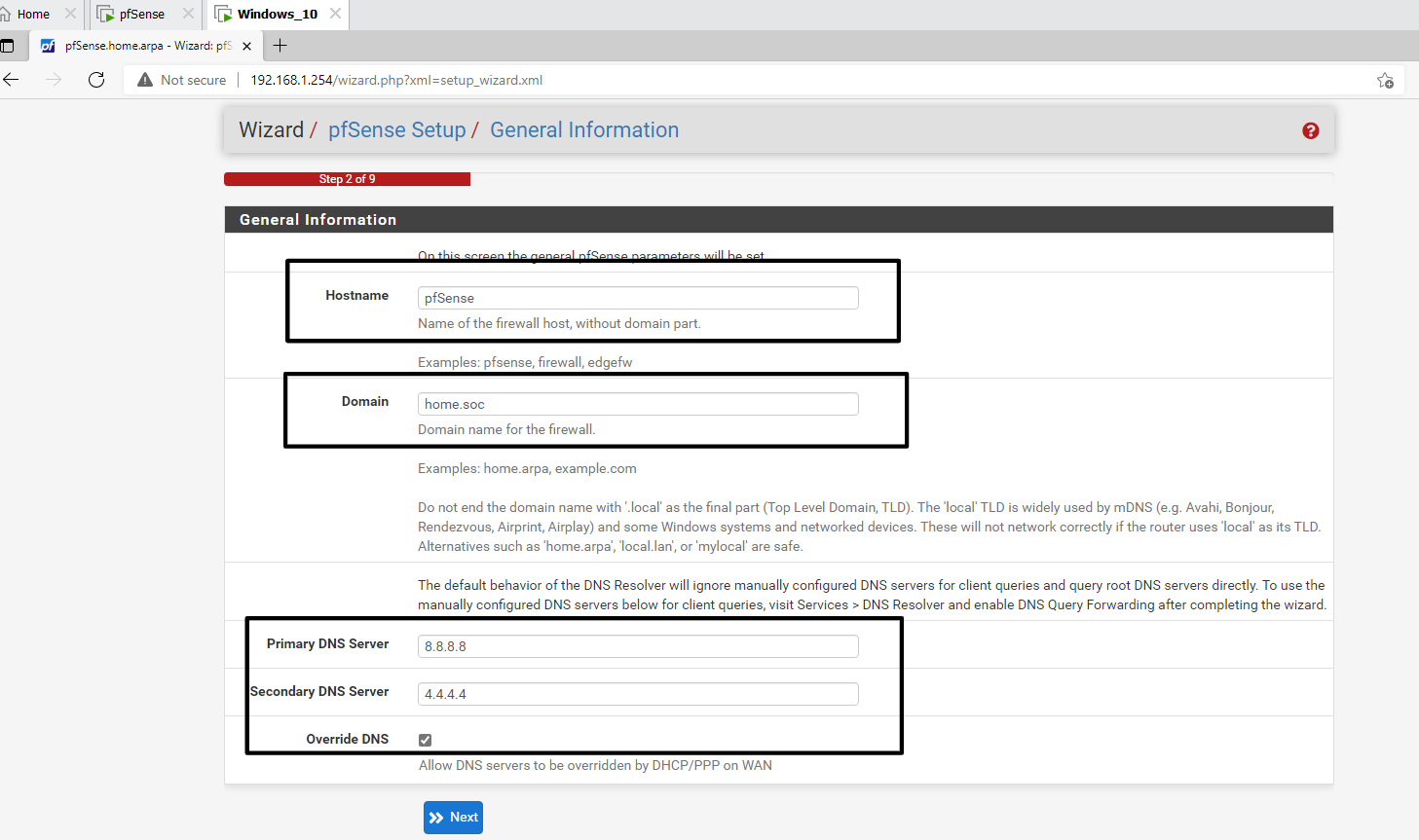Close the pfSense.home.arpa browser tab
The height and width of the screenshot is (840, 1419).
[x=246, y=46]
